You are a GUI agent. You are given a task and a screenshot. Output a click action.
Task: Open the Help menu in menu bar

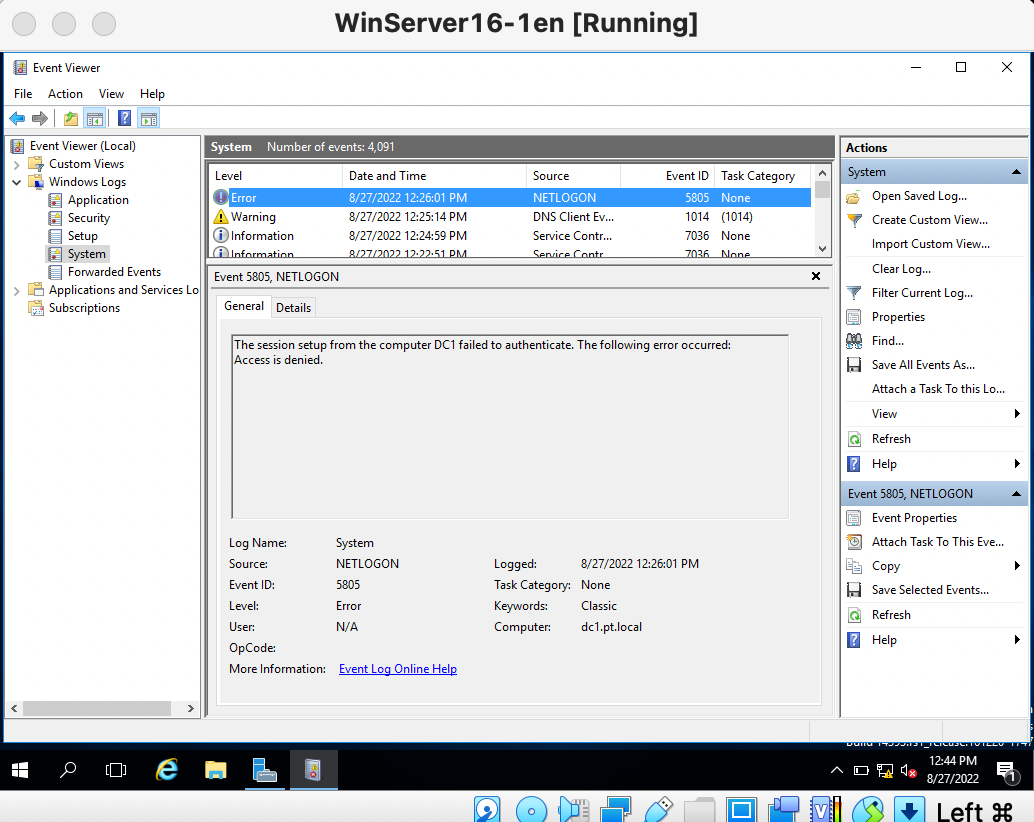point(152,94)
